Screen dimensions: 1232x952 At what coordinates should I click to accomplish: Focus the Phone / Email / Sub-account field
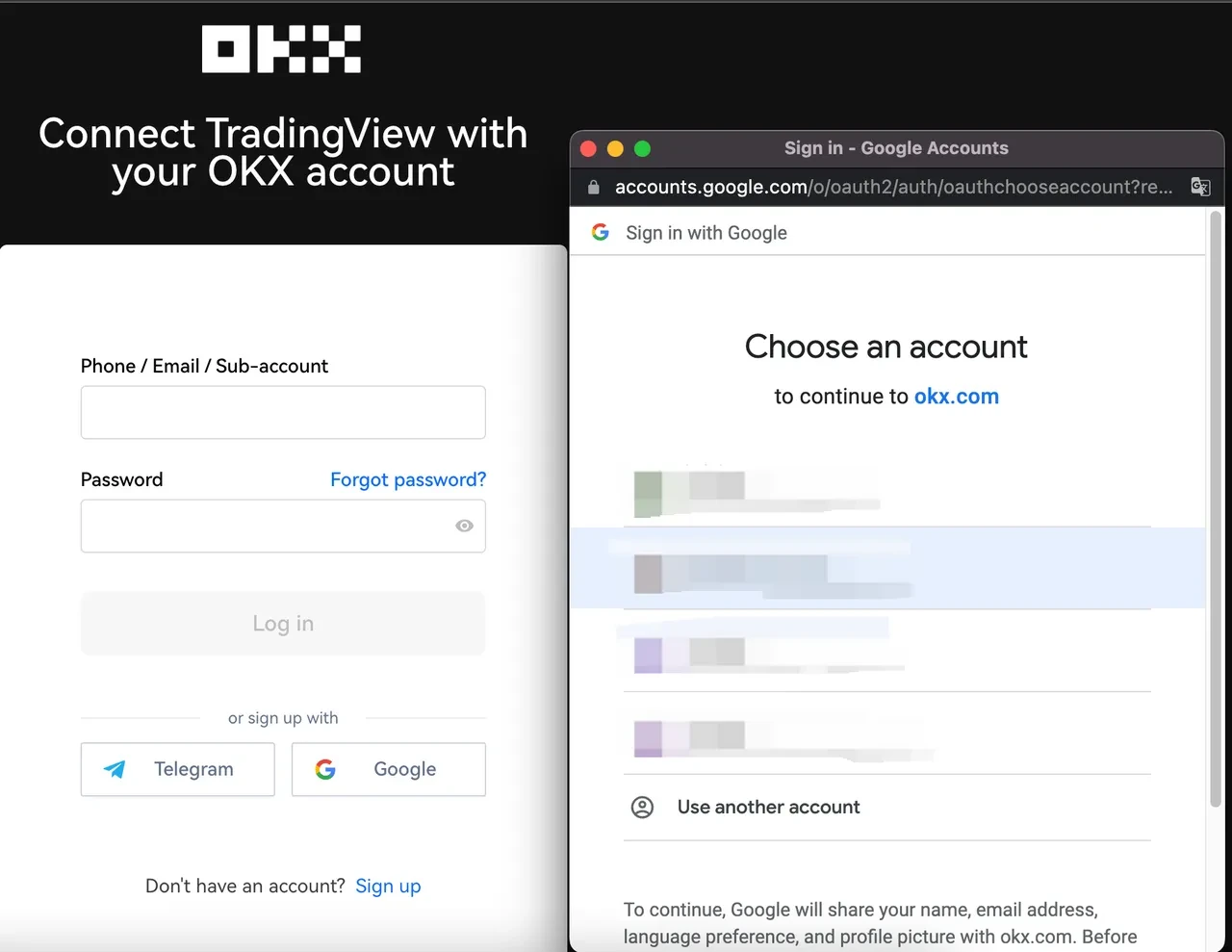pos(283,412)
